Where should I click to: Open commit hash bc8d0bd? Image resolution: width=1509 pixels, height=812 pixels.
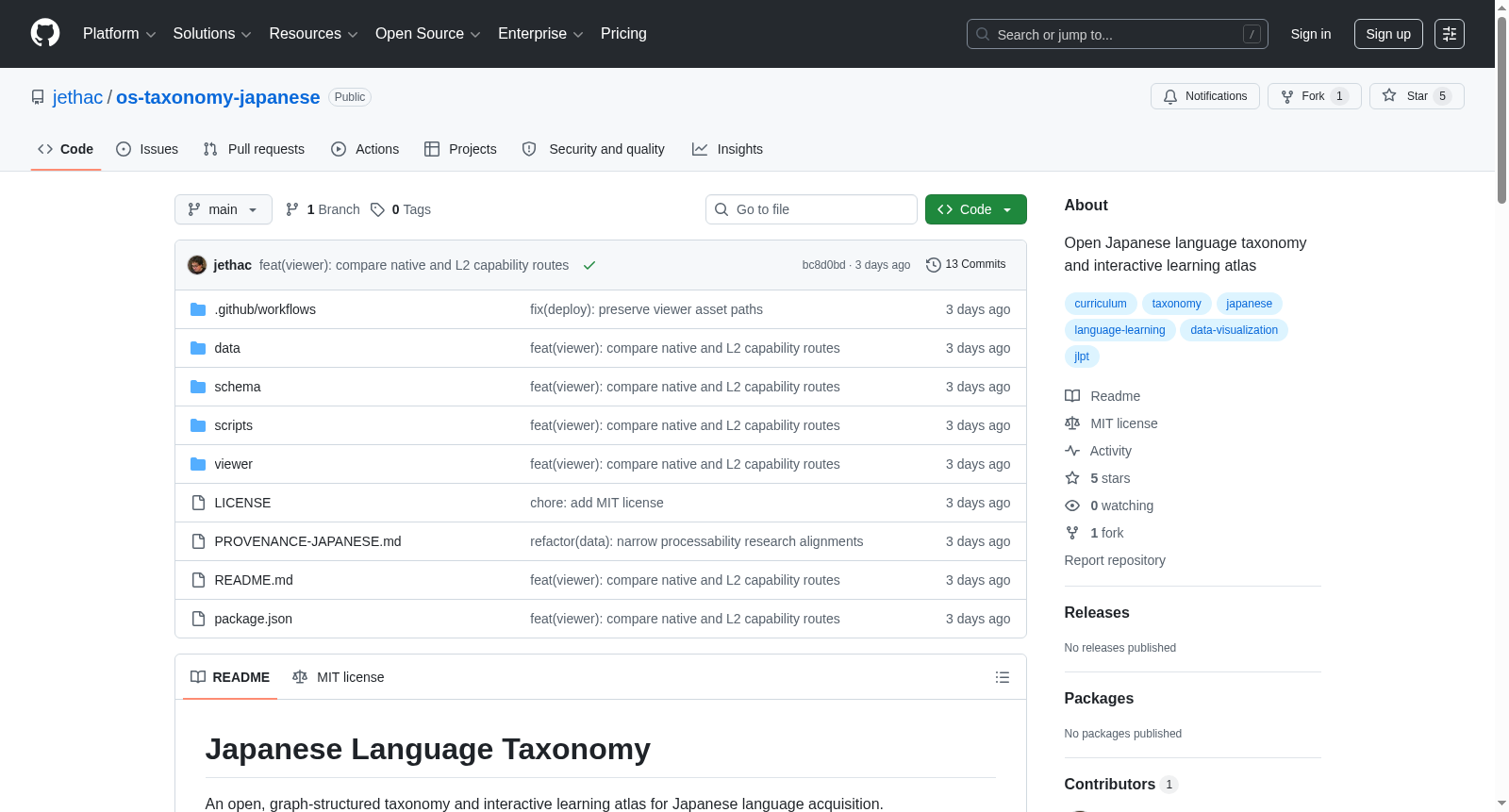pos(823,265)
